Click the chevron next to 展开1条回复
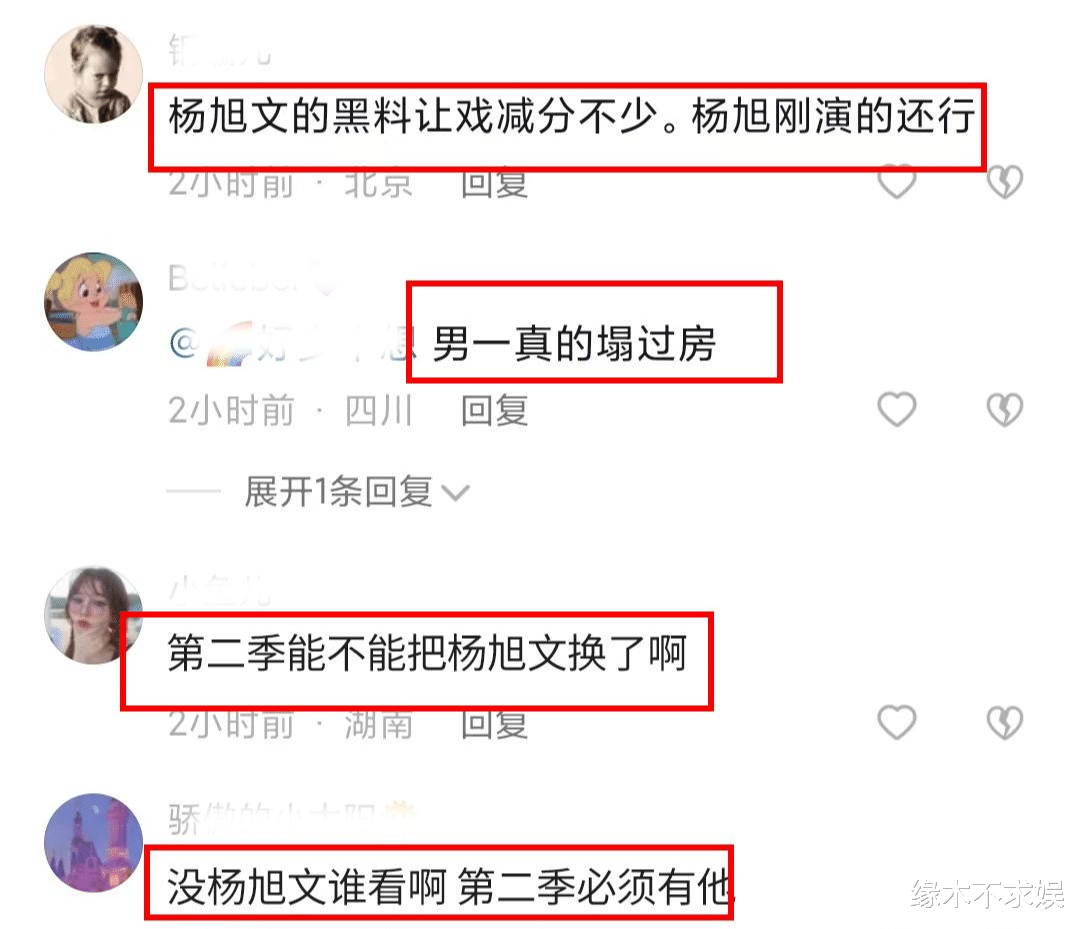1080x929 pixels. click(x=455, y=493)
